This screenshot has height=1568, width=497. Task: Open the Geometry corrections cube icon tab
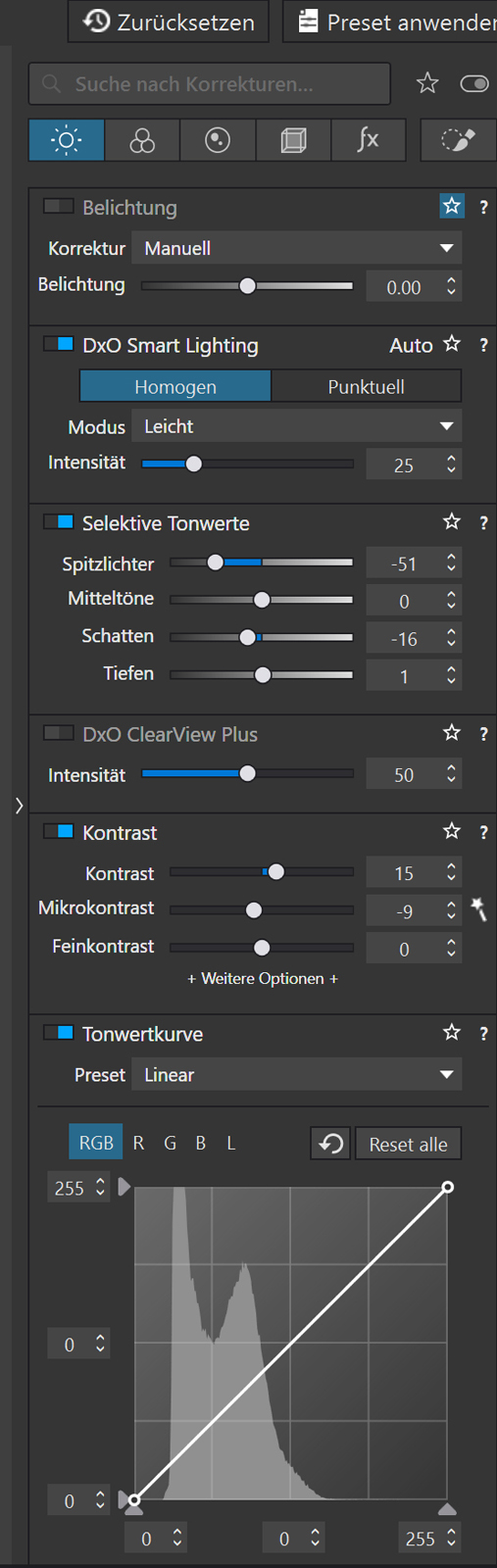293,140
